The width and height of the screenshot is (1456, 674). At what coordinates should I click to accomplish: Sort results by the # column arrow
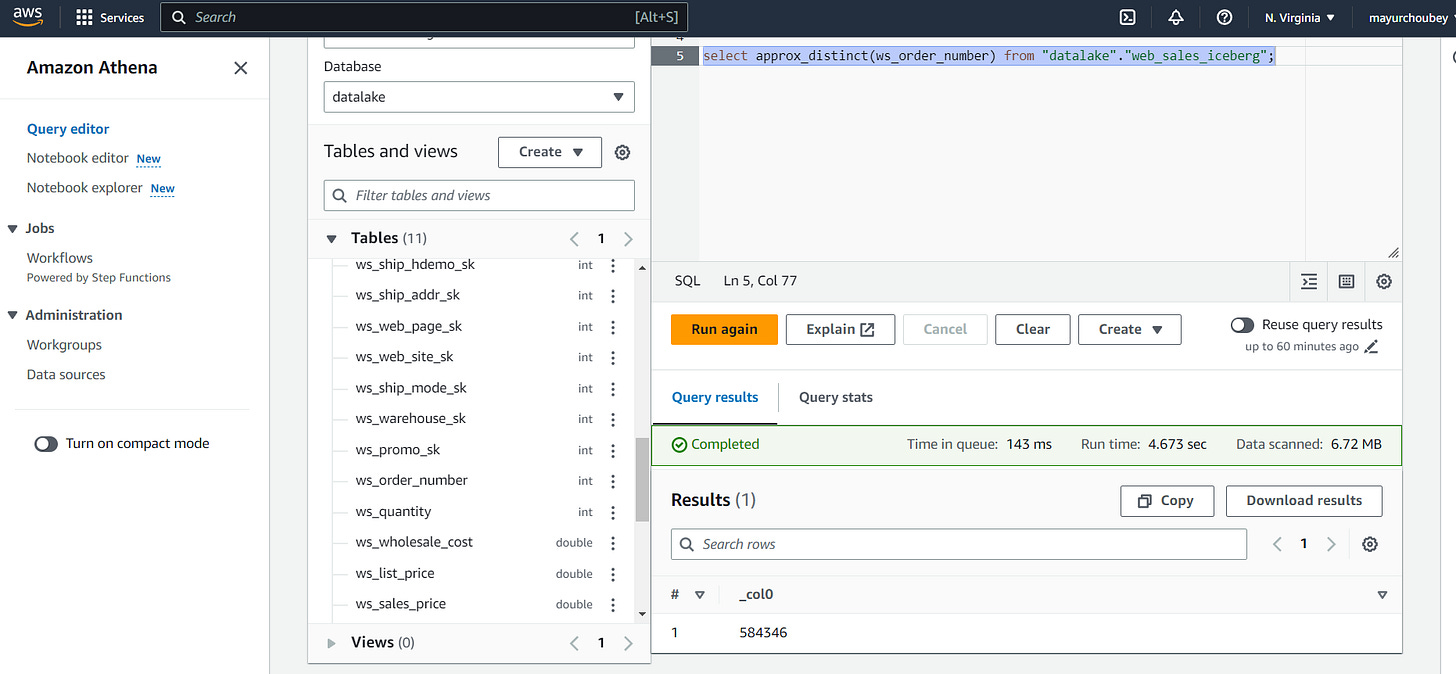pyautogui.click(x=700, y=595)
